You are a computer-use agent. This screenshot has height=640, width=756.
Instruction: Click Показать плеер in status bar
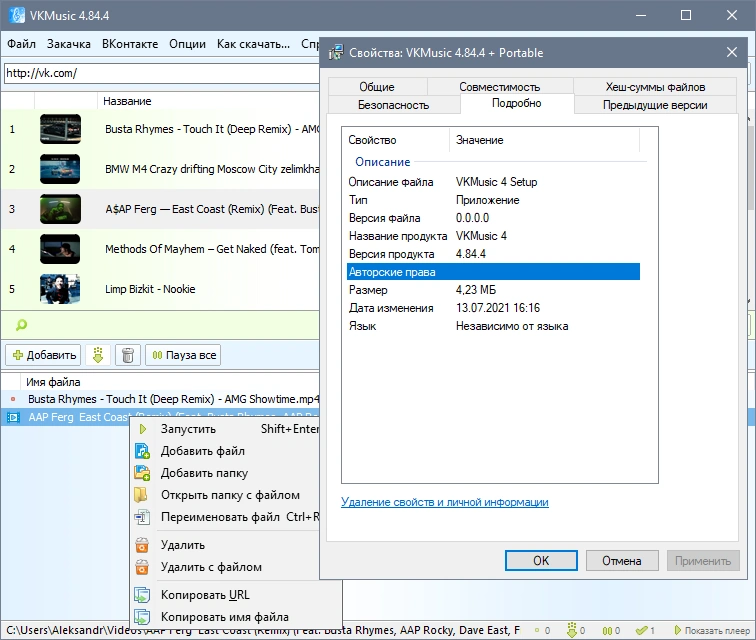pos(712,630)
